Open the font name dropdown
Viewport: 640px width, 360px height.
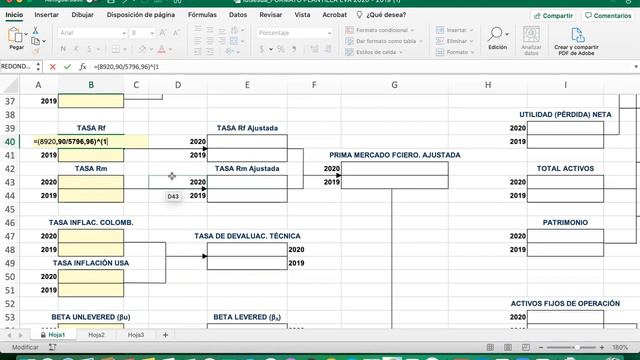tap(124, 33)
